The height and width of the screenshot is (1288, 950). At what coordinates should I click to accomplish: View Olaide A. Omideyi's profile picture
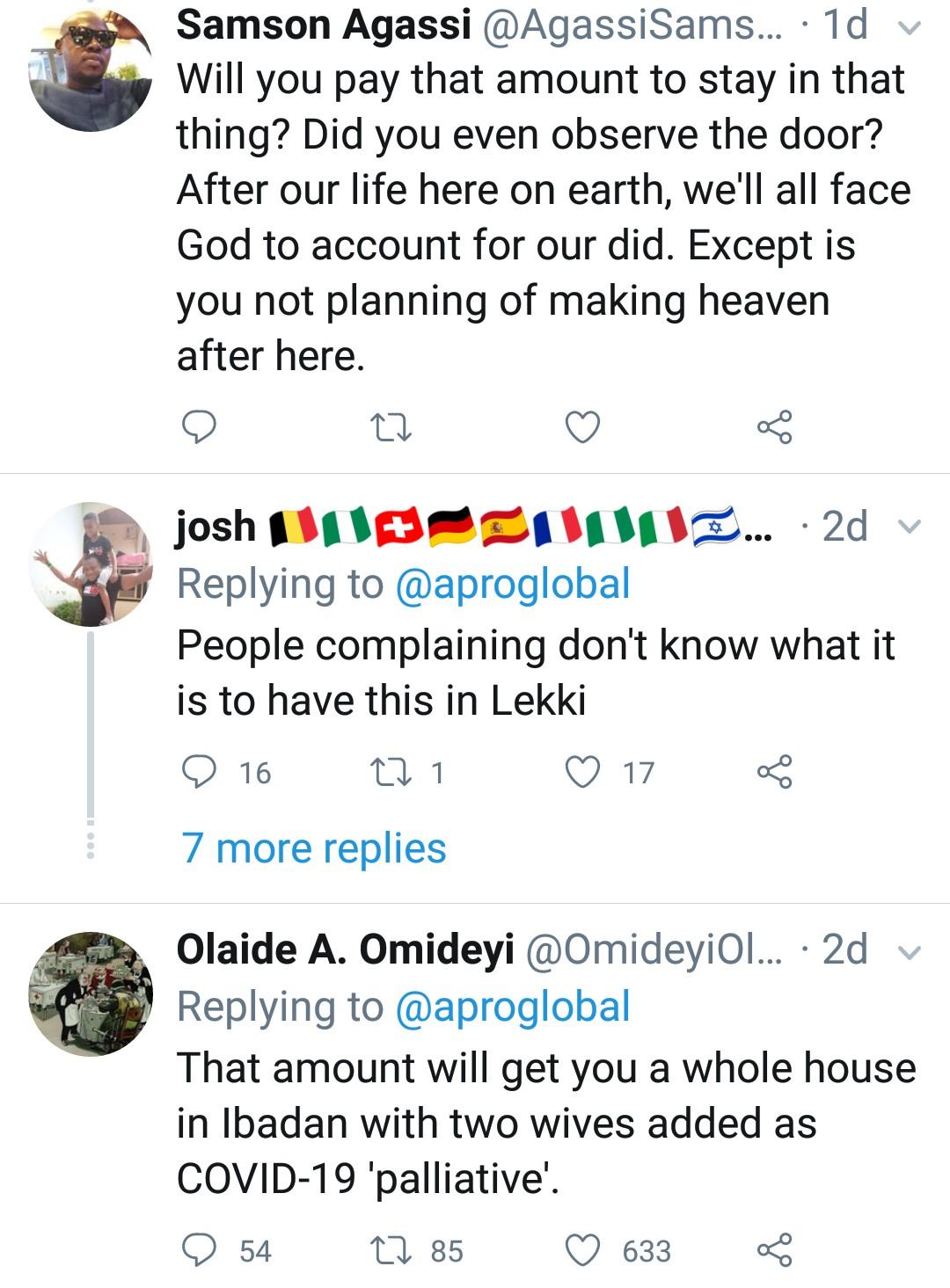[91, 993]
